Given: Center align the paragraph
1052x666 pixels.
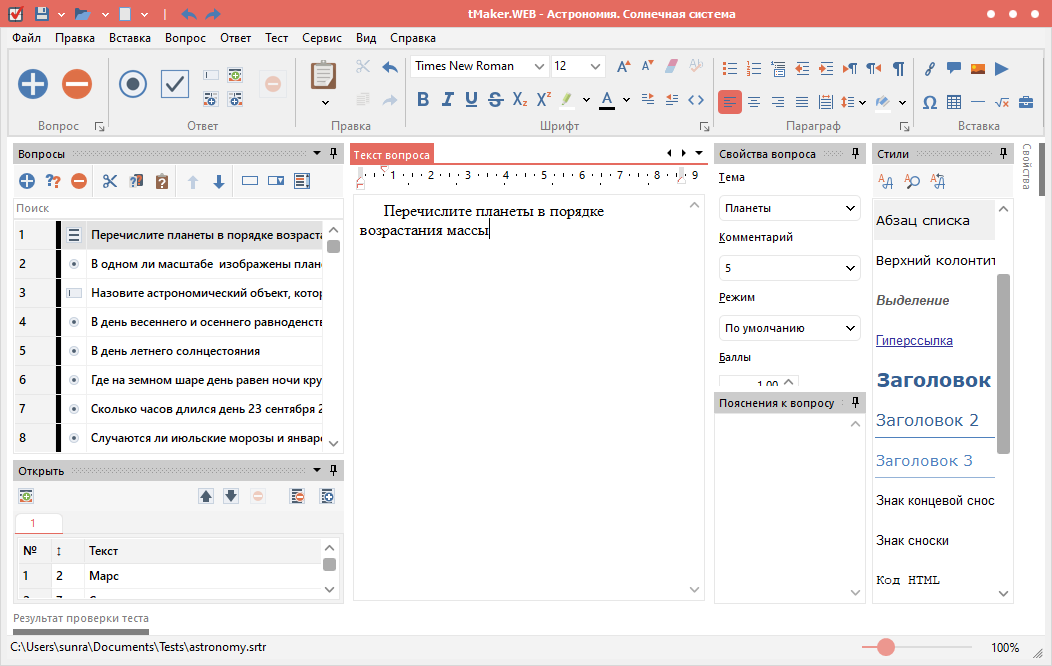Looking at the screenshot, I should pyautogui.click(x=754, y=102).
